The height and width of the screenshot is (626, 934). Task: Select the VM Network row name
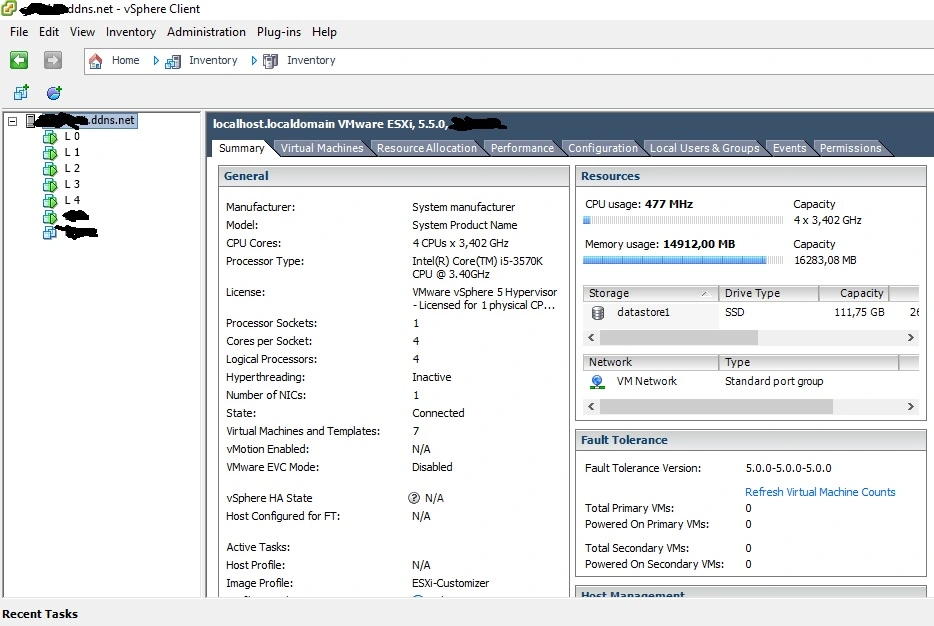coord(646,381)
